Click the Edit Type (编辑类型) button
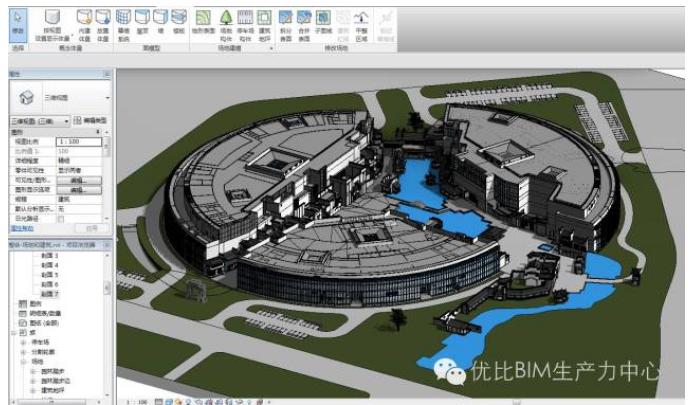The image size is (695, 405). coord(91,119)
